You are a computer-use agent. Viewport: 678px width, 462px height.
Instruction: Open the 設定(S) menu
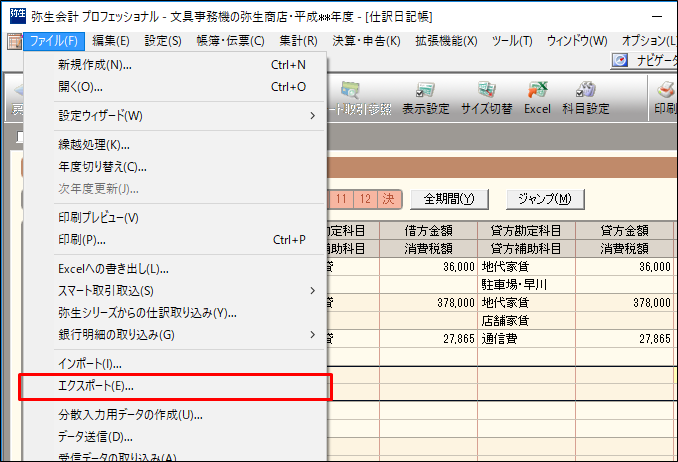coord(163,41)
